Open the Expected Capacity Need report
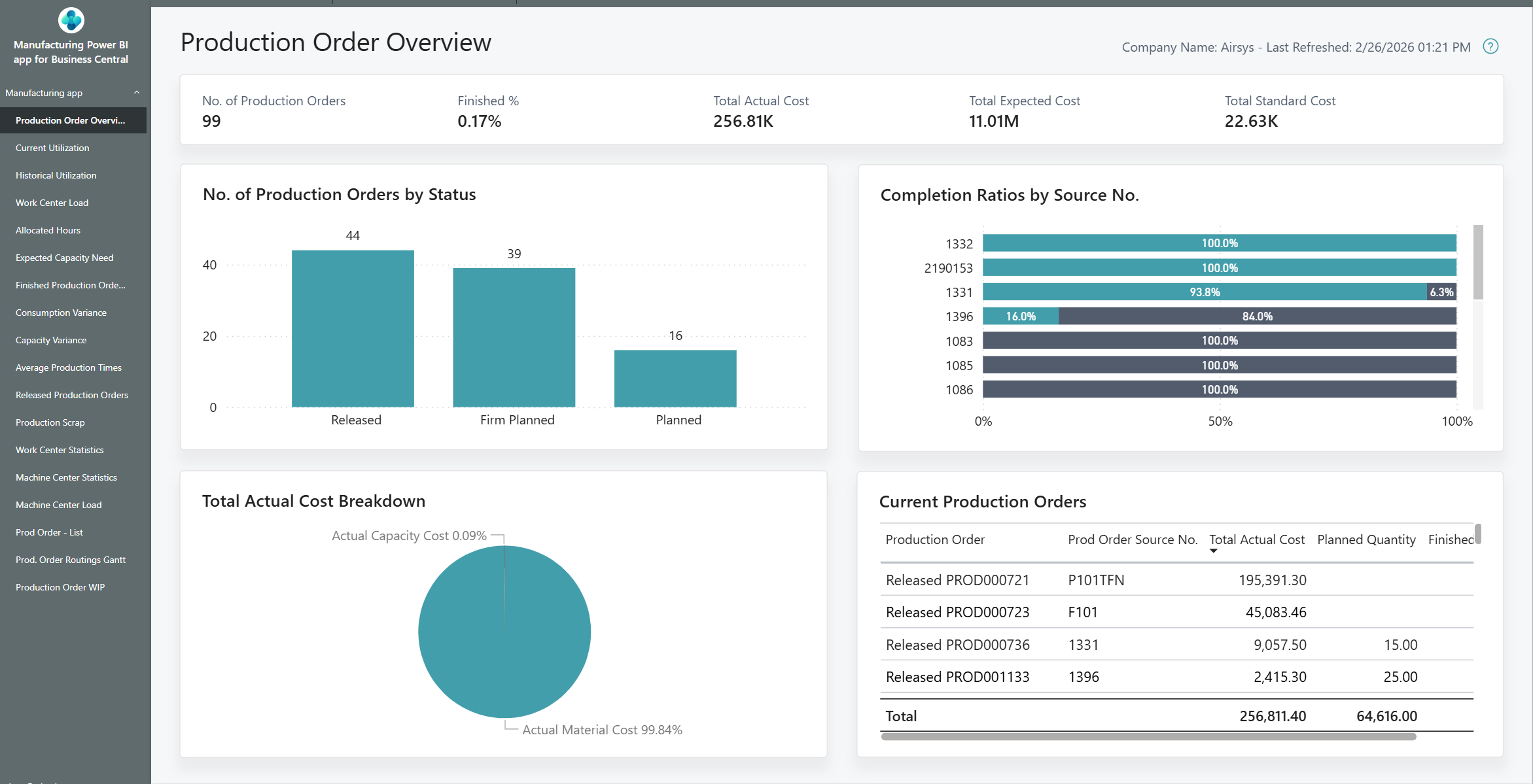Viewport: 1533px width, 784px height. [64, 258]
